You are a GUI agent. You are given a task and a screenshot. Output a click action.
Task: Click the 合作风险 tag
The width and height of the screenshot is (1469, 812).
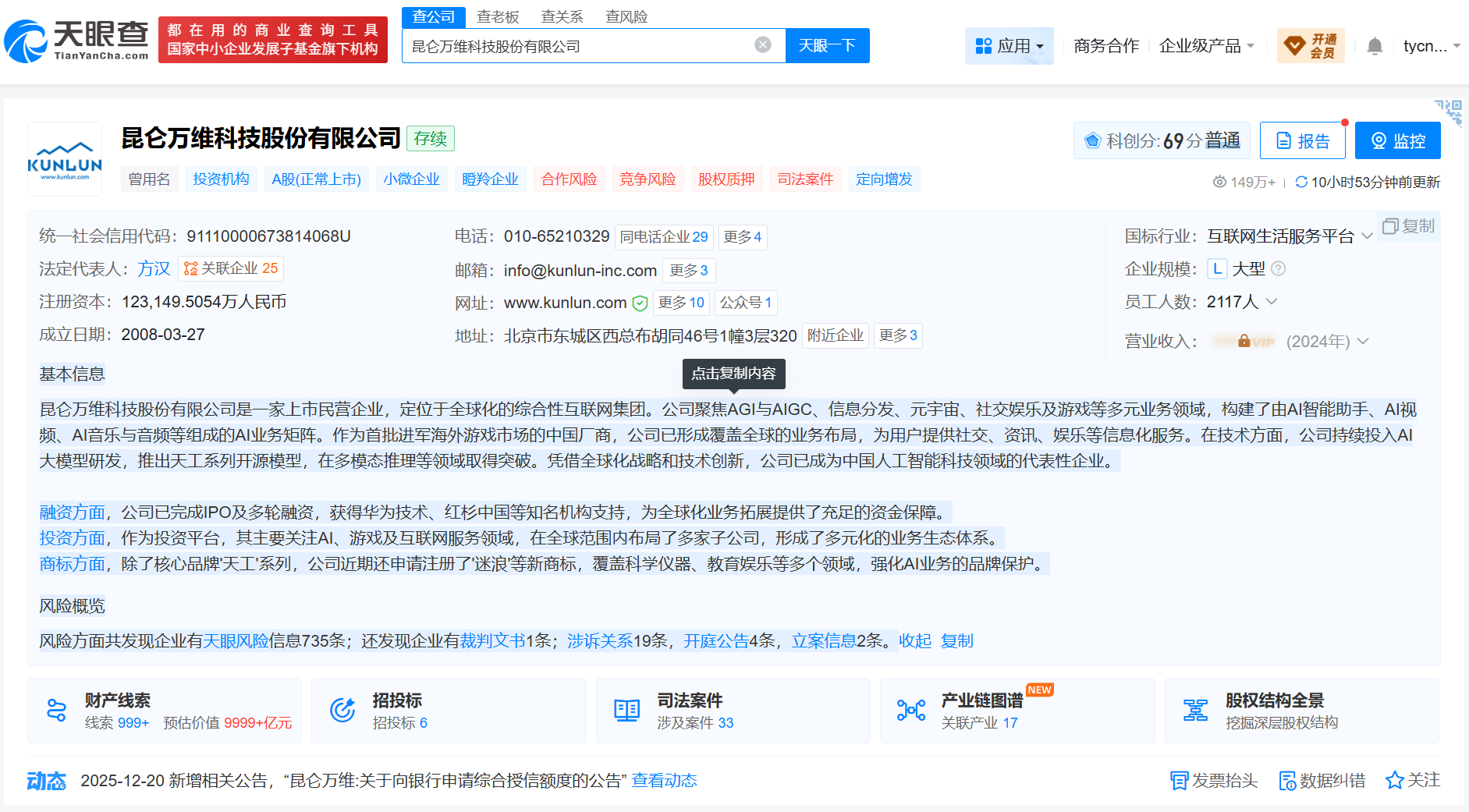point(570,179)
